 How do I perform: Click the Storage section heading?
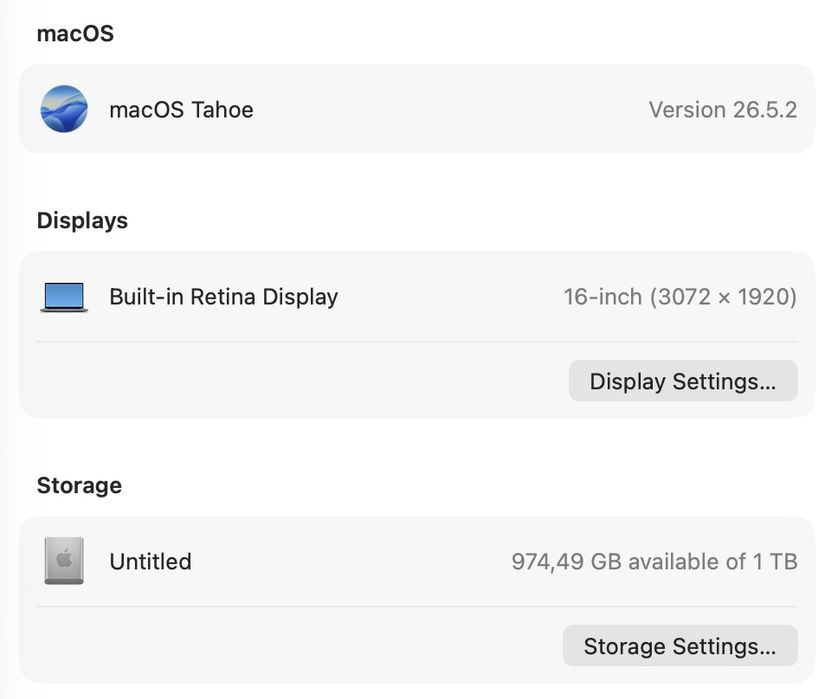click(79, 485)
